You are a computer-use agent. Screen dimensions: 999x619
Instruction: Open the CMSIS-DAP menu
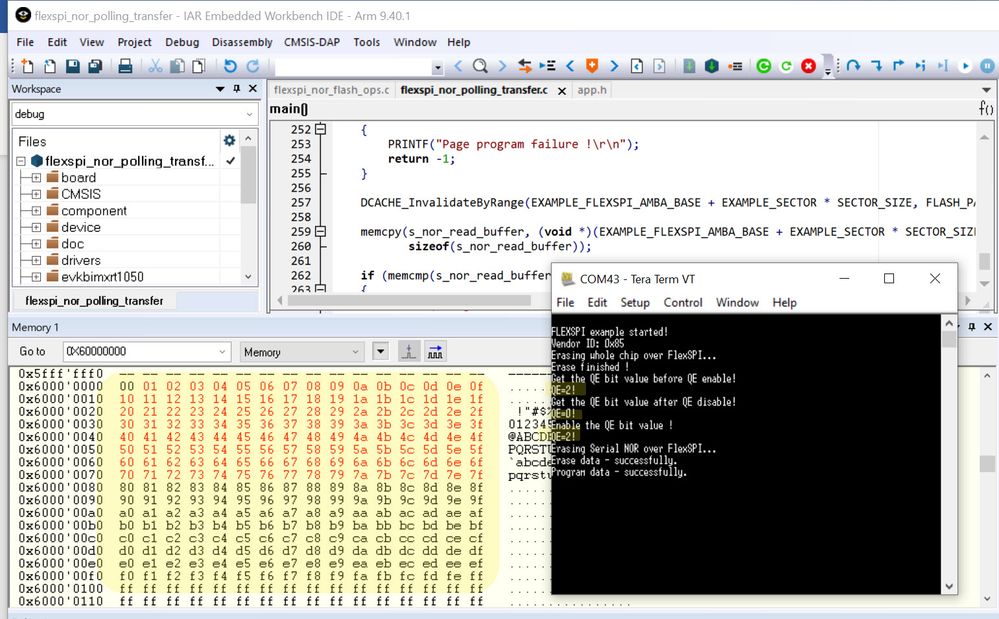click(x=312, y=42)
